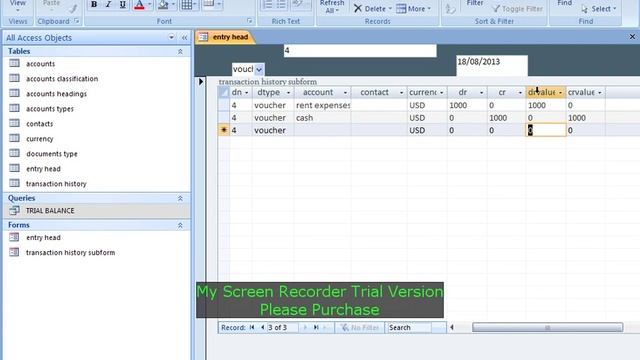Select the new record row selector with asterisk
The image size is (640, 360).
(x=224, y=130)
